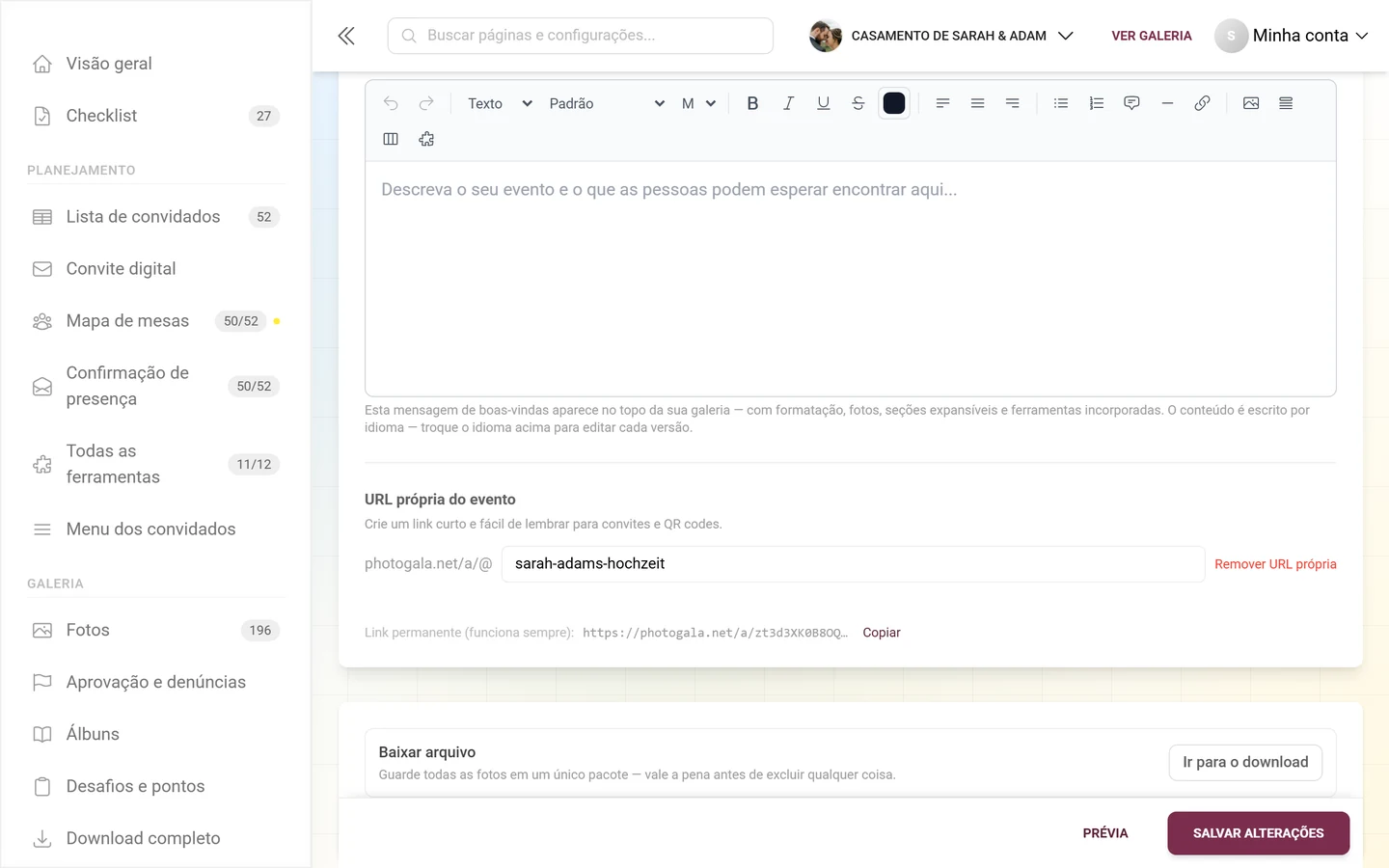1389x868 pixels.
Task: Insert a tool via puzzle piece icon
Action: 426,139
